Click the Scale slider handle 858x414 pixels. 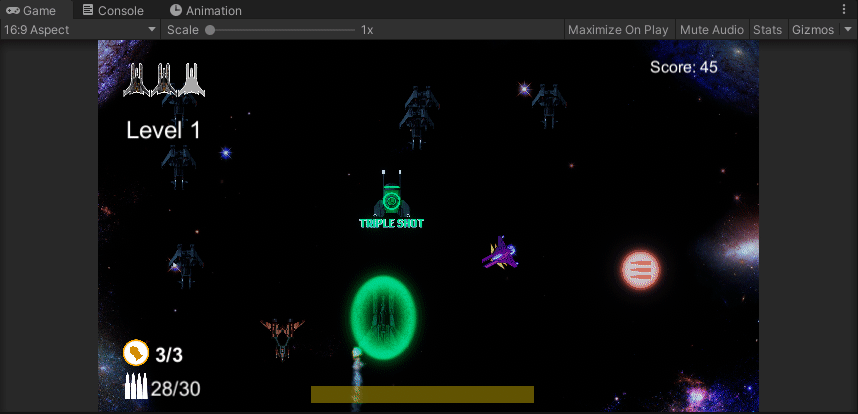(x=210, y=30)
